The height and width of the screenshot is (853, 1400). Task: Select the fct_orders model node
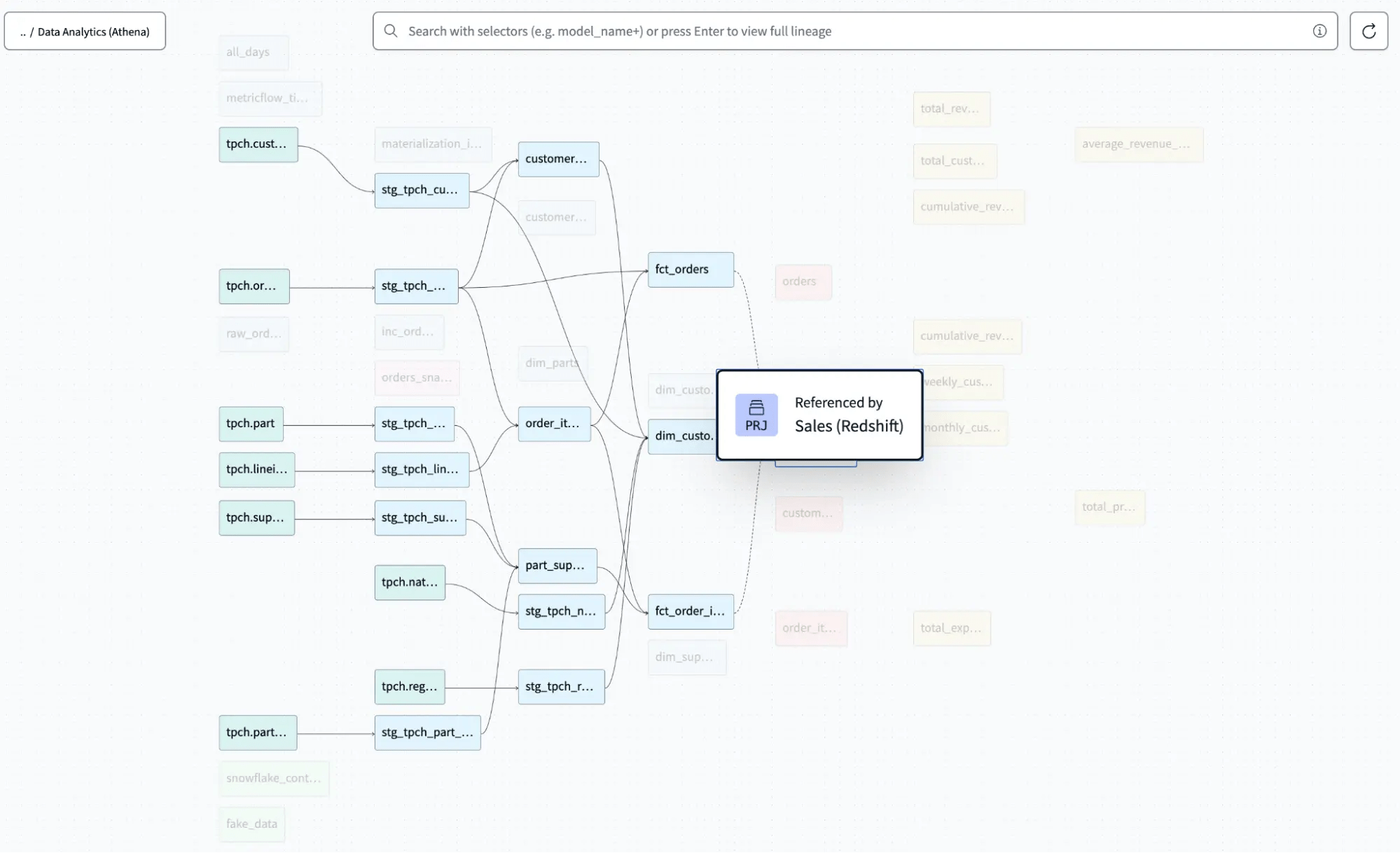coord(690,270)
